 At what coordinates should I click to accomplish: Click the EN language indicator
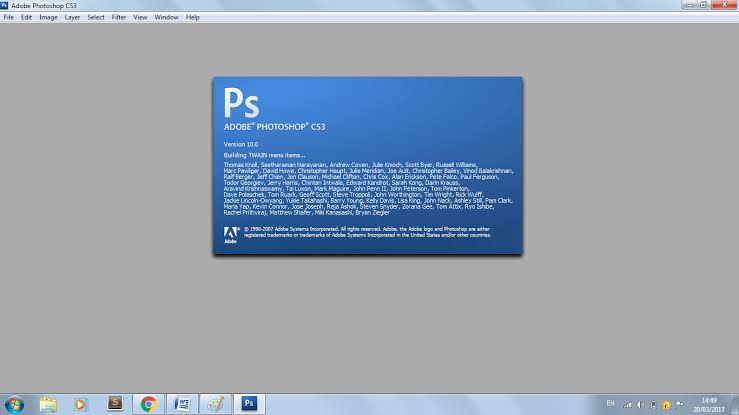tap(610, 403)
